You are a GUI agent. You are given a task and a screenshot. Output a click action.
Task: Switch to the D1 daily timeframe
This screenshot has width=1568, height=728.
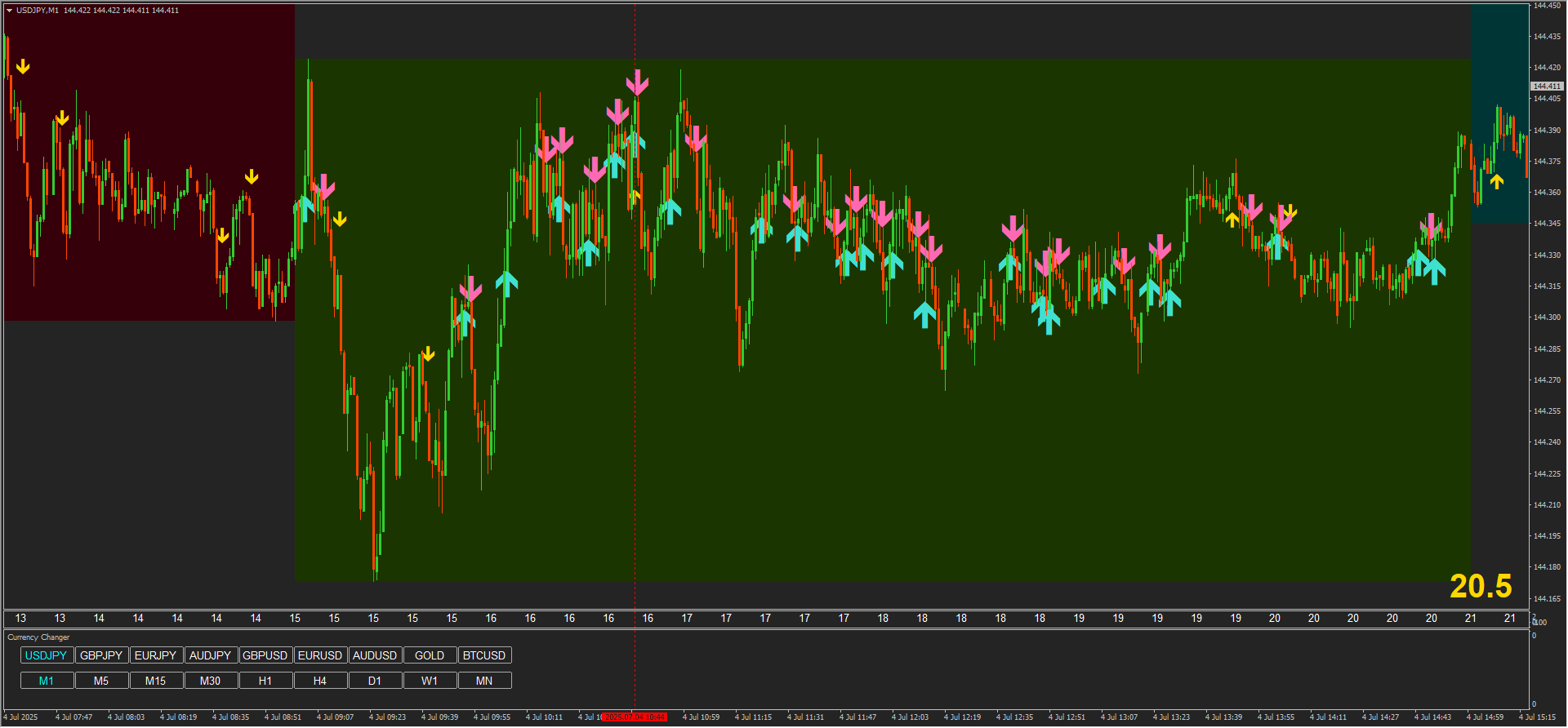[375, 681]
